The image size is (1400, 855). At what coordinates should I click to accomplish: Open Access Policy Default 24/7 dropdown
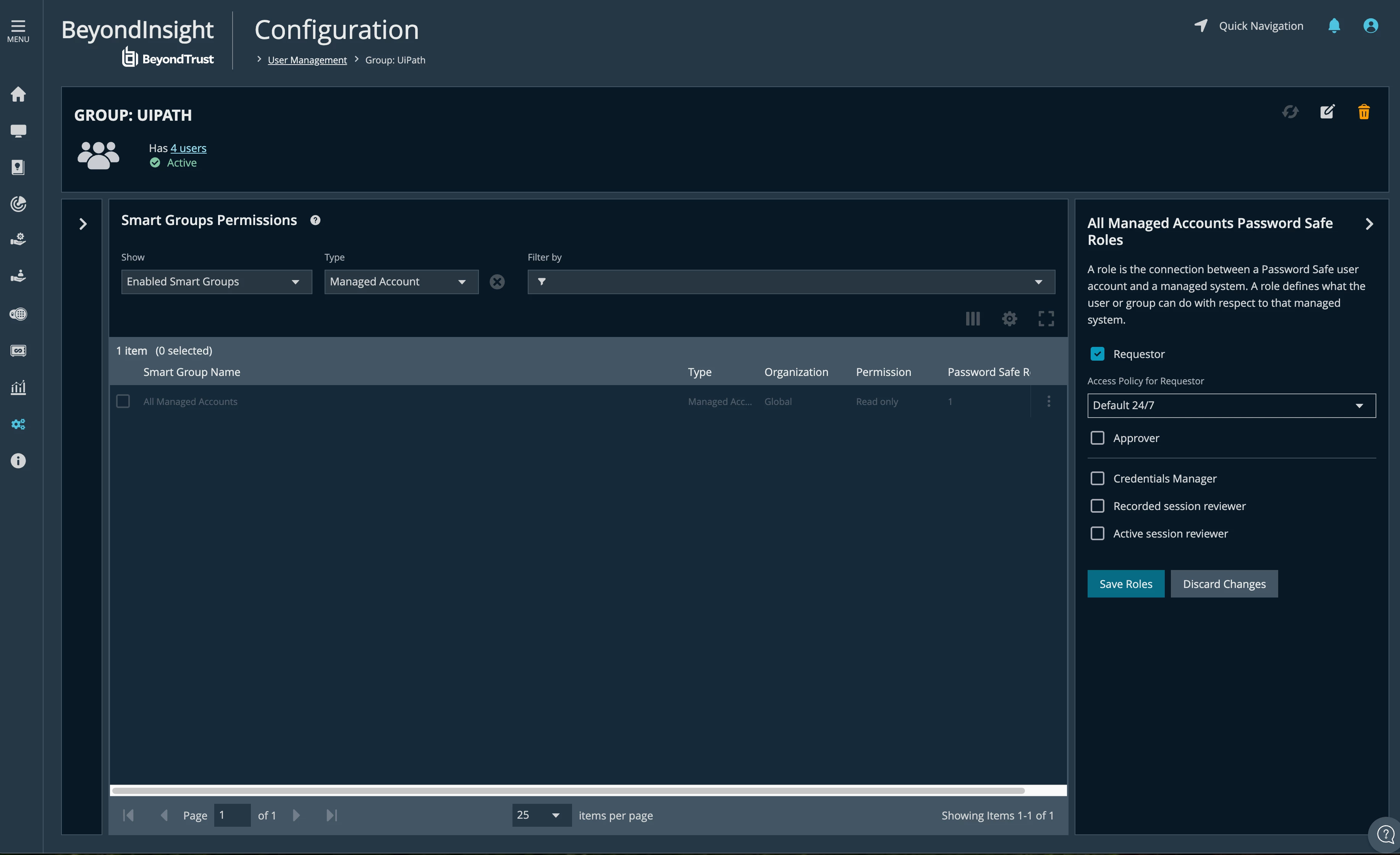click(x=1231, y=405)
